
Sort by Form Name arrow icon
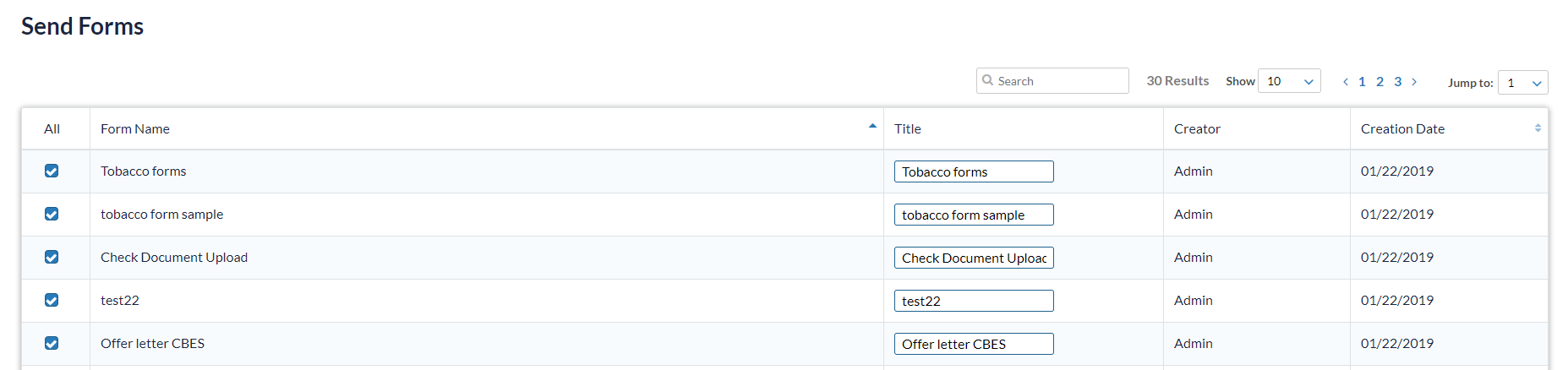tap(872, 127)
